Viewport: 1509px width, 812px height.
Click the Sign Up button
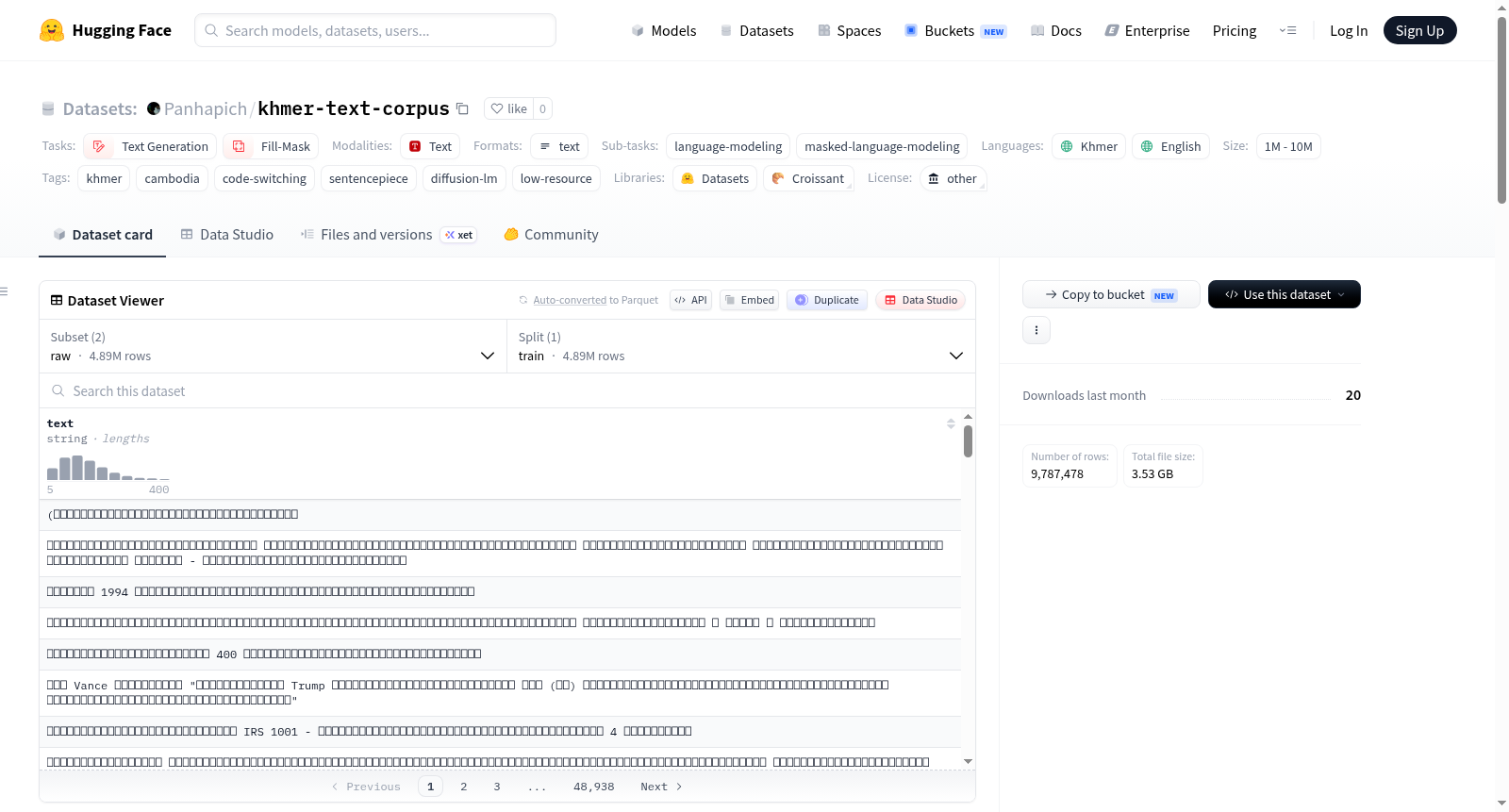1419,30
